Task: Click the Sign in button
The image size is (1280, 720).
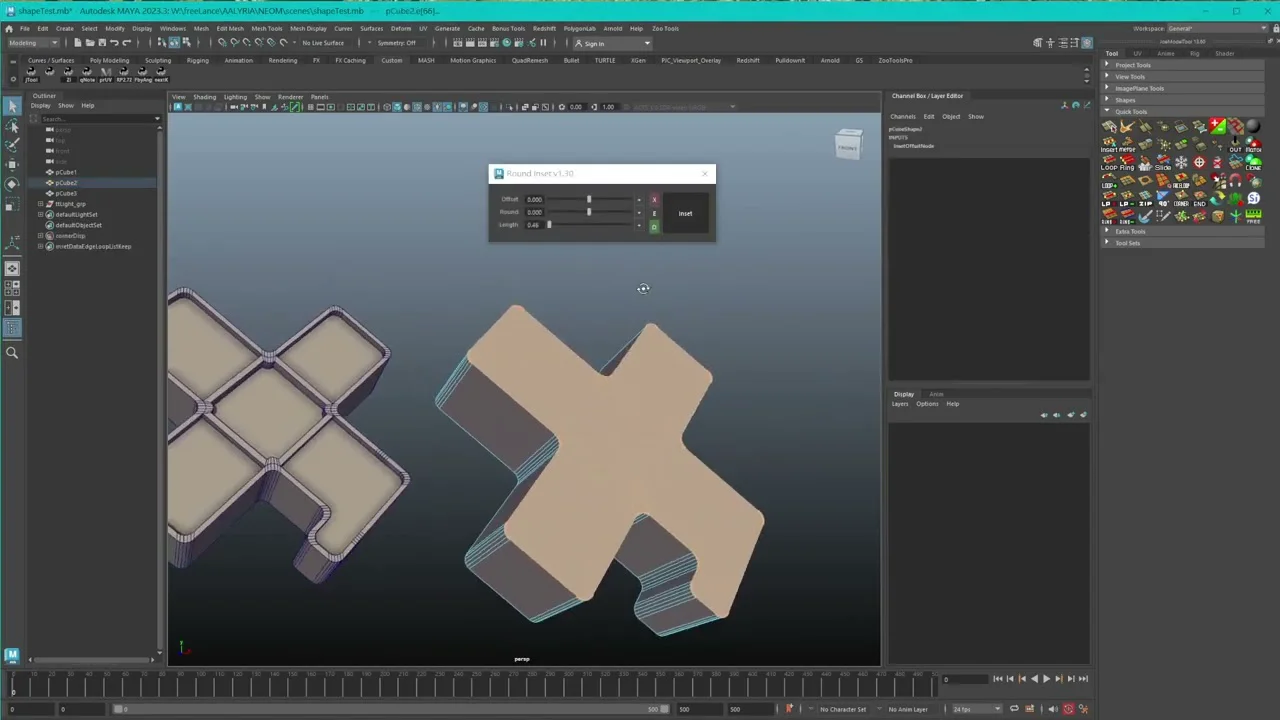Action: (594, 43)
